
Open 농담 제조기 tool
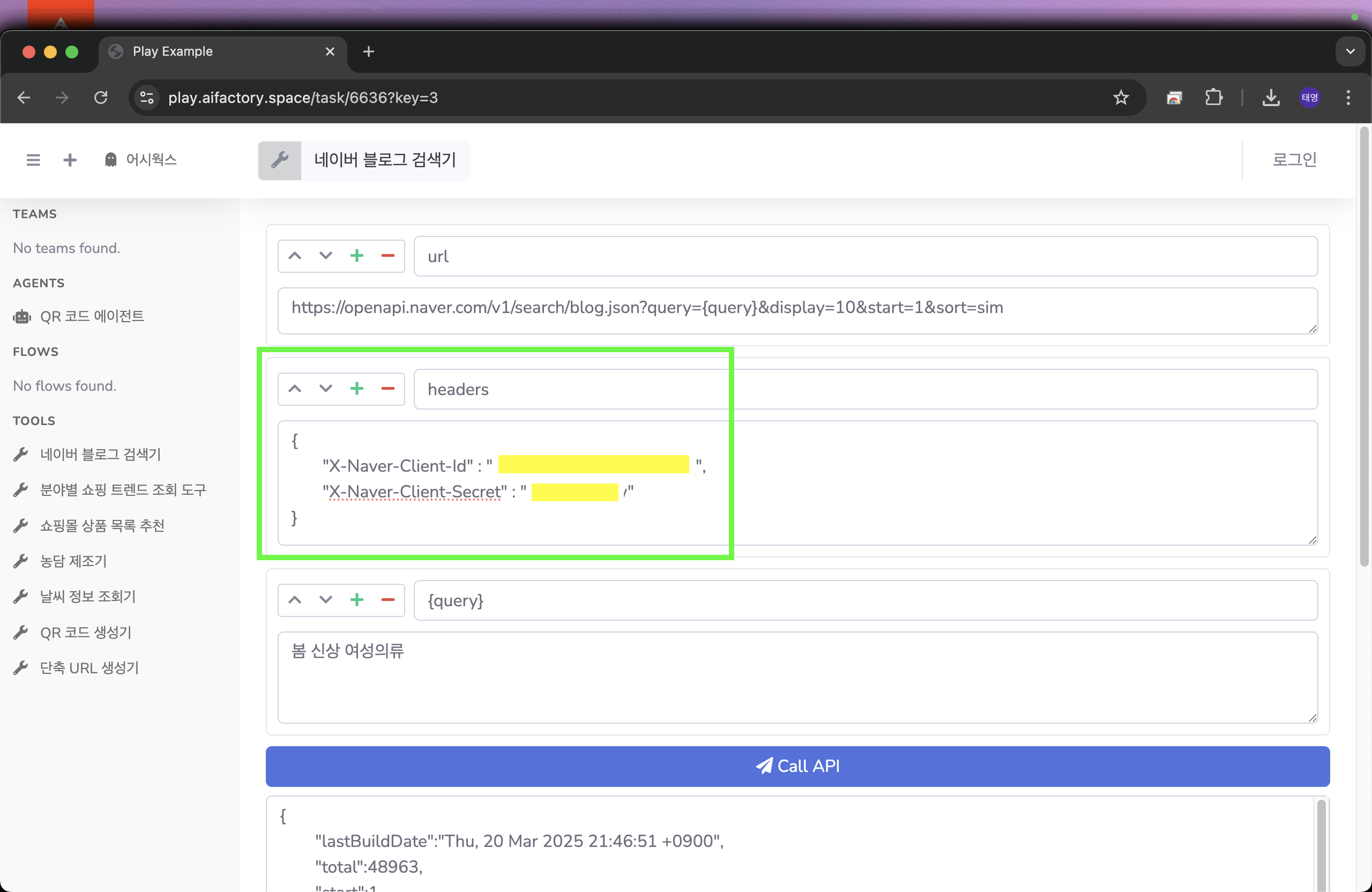(60, 562)
